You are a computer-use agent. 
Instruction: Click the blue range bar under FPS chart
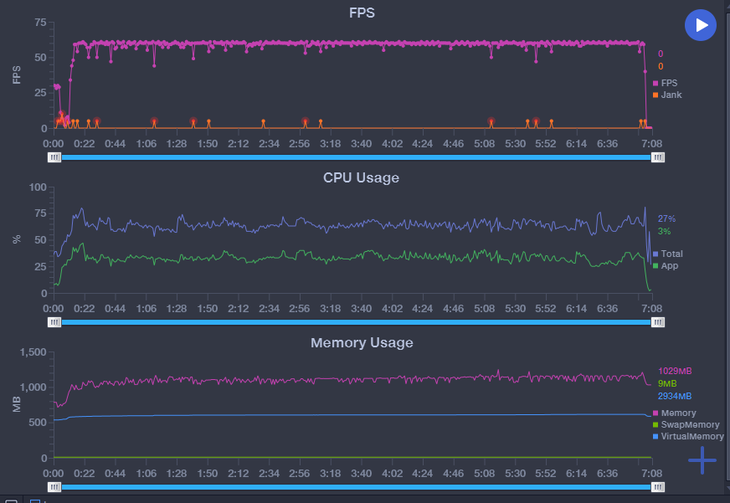coord(356,157)
